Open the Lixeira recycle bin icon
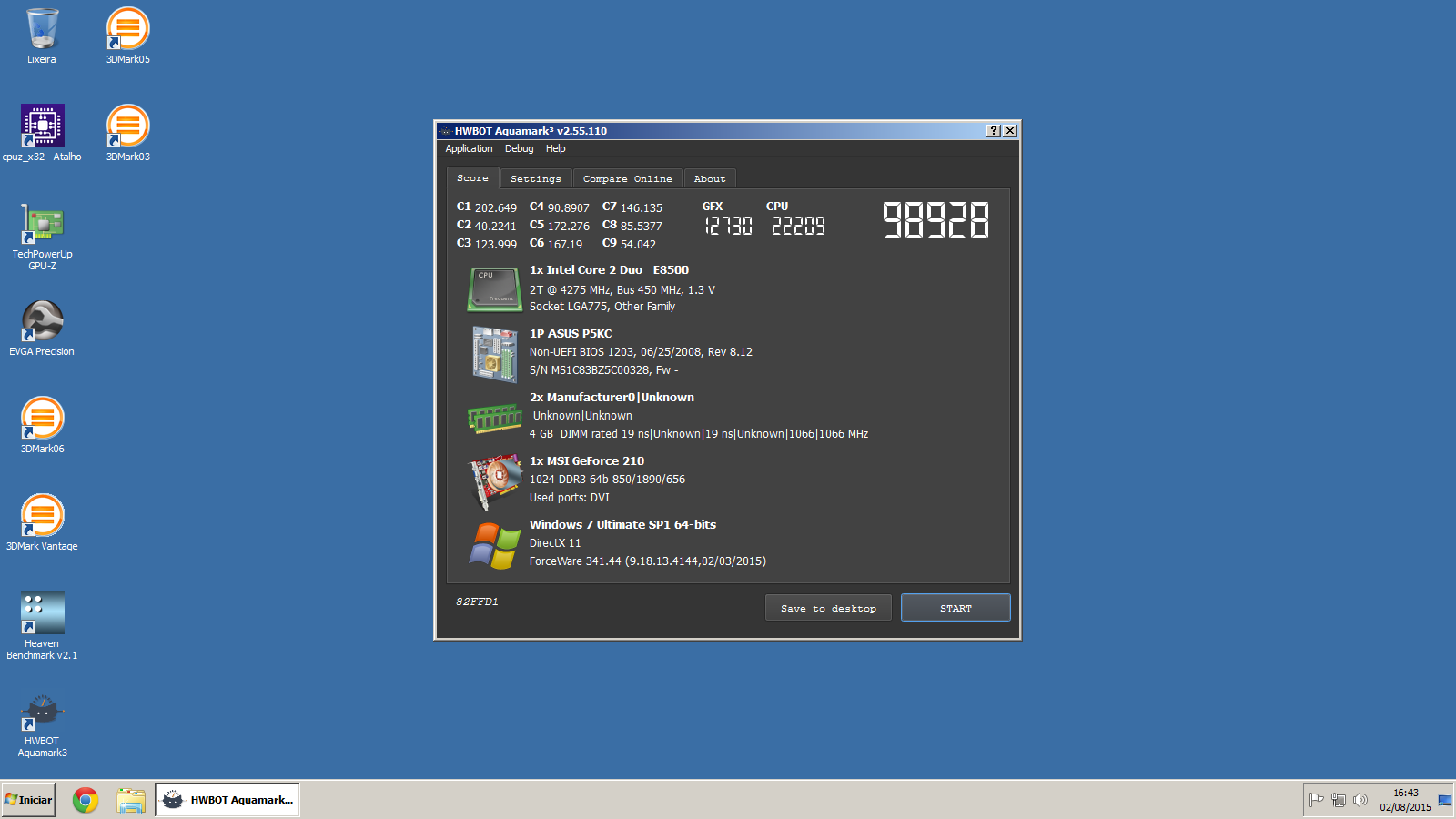 pos(42,36)
